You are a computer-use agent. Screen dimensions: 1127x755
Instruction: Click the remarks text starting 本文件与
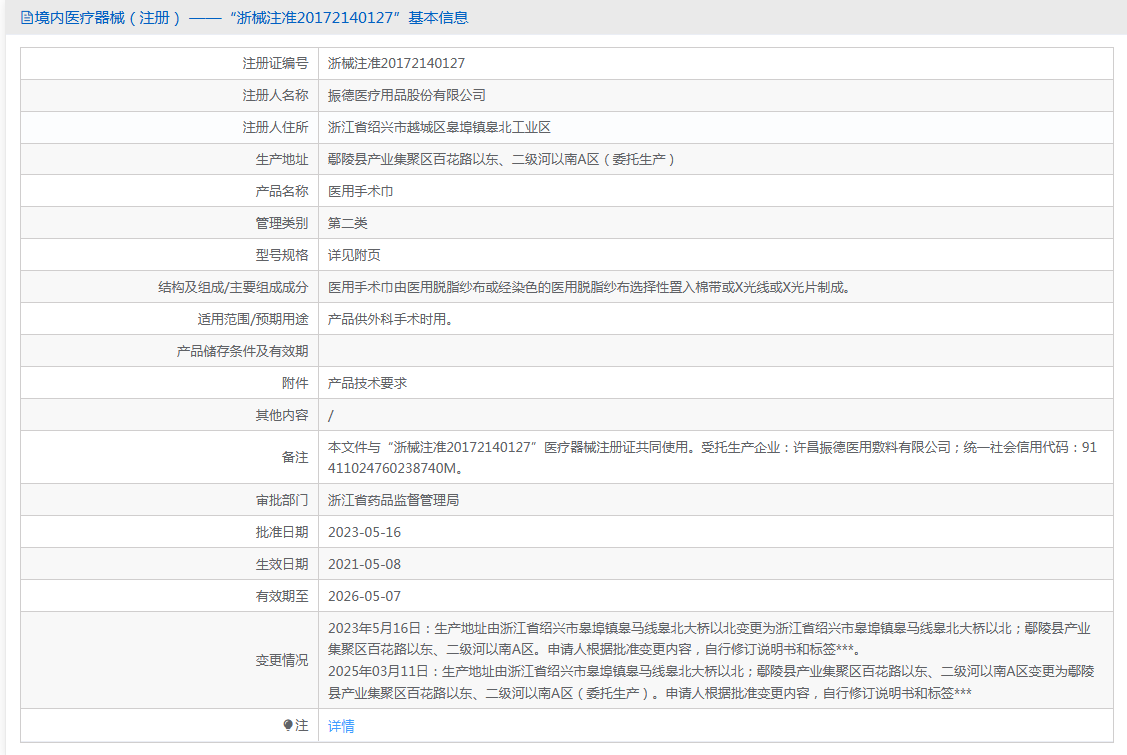[x=712, y=457]
